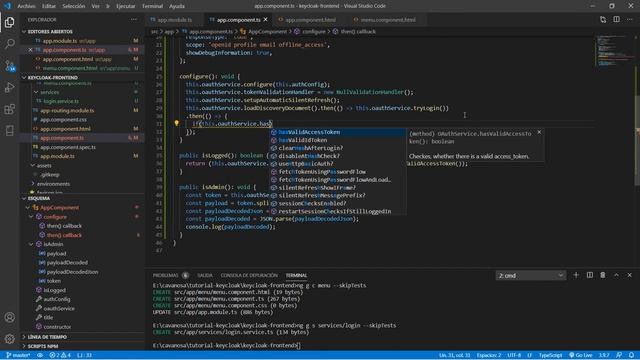Expand the environments folder
This screenshot has width=640, height=360.
[33, 184]
